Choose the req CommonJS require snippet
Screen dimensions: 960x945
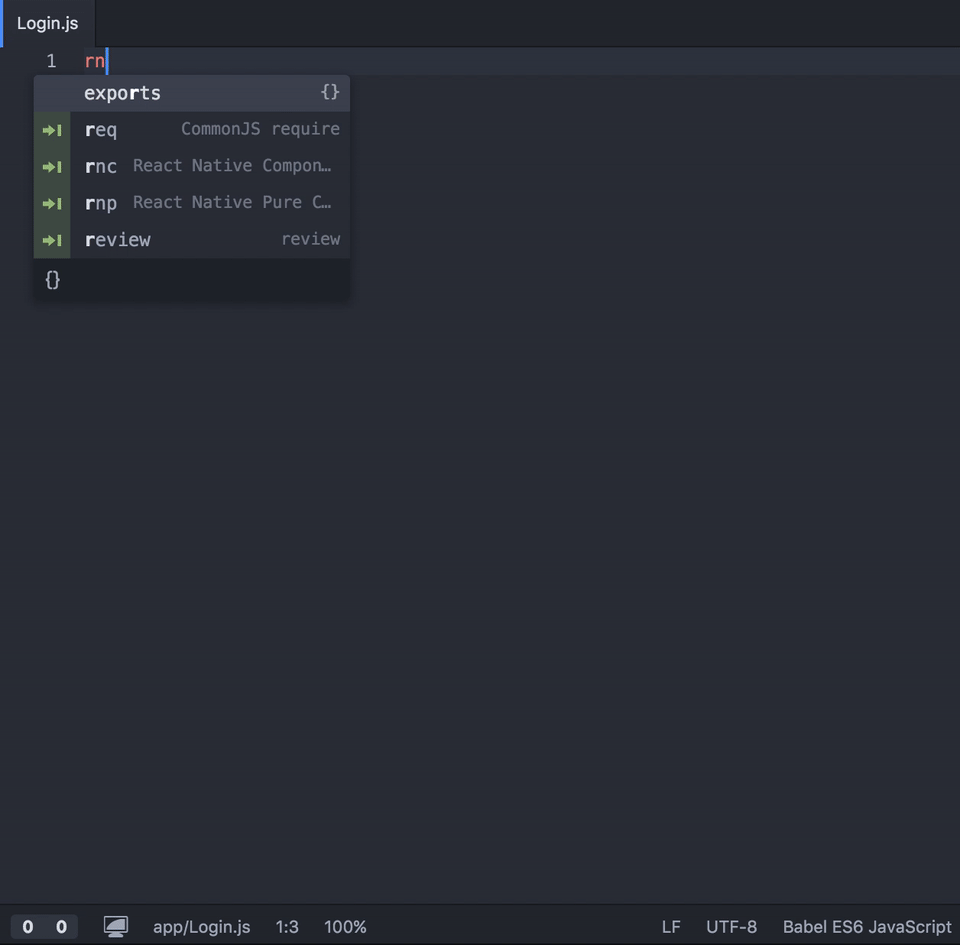[x=192, y=130]
